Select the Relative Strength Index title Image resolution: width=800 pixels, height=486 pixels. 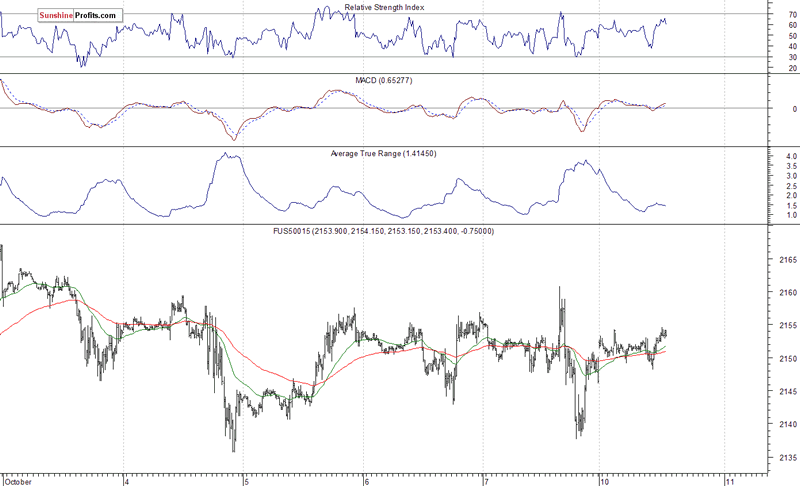(384, 8)
